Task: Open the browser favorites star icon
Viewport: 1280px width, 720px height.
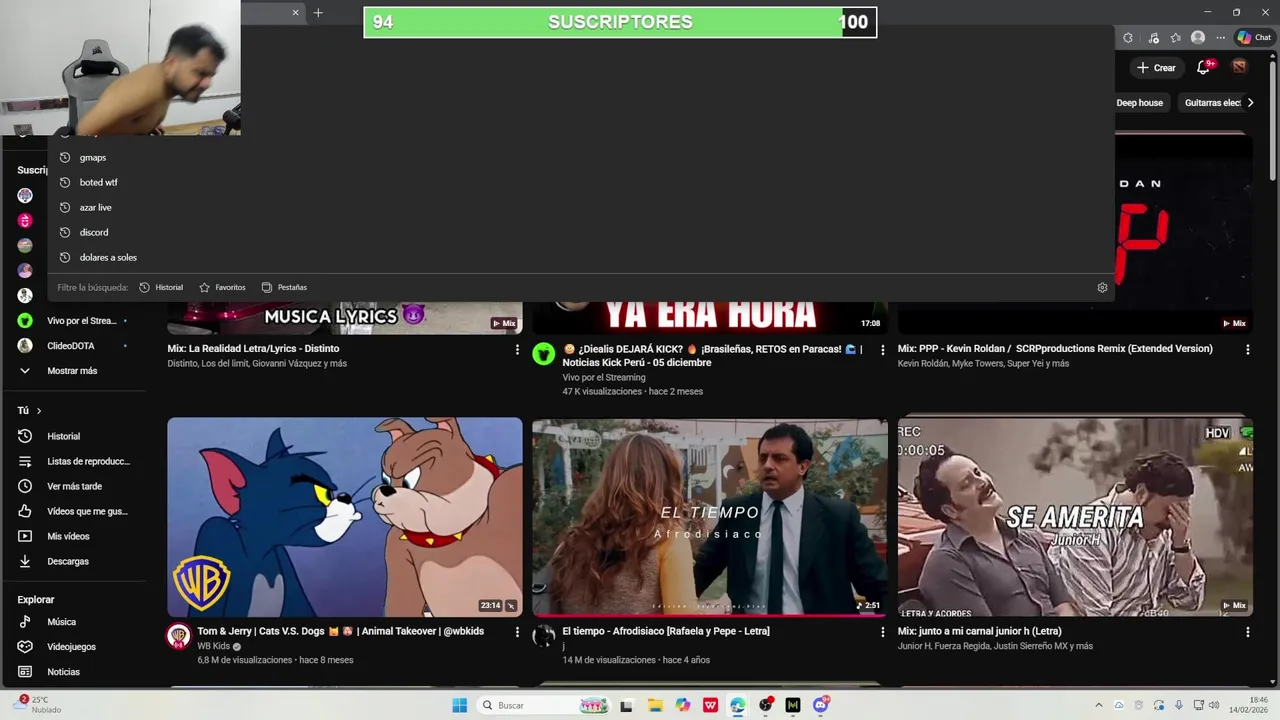Action: tap(1176, 38)
